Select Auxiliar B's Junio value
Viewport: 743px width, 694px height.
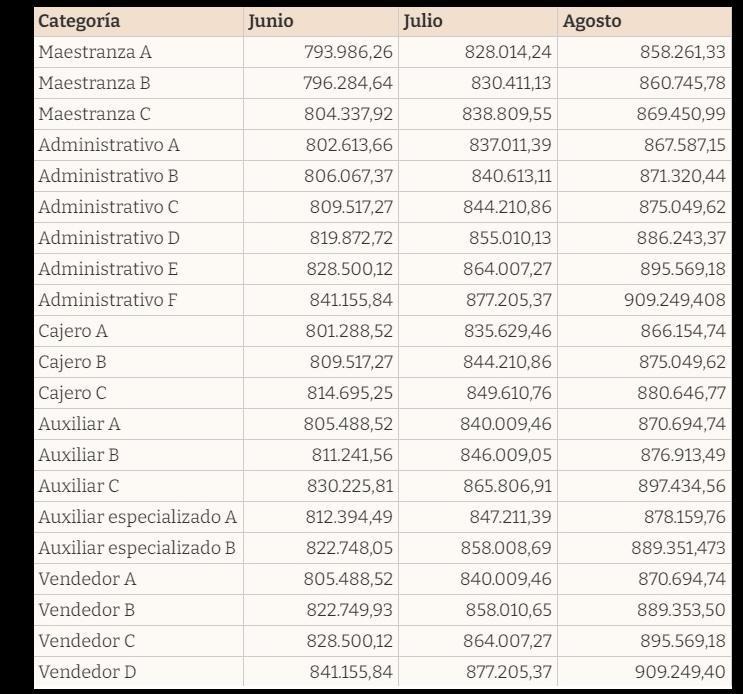348,454
